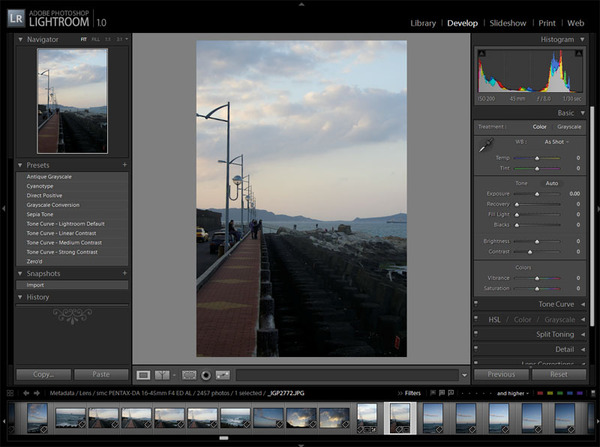The width and height of the screenshot is (600, 447).
Task: Collapse the Basic panel
Action: [x=582, y=113]
